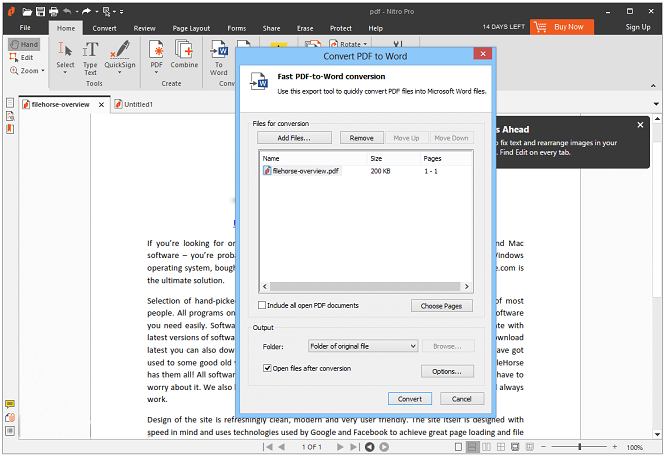The height and width of the screenshot is (456, 665).
Task: Click the To Word conversion icon
Action: (x=219, y=57)
